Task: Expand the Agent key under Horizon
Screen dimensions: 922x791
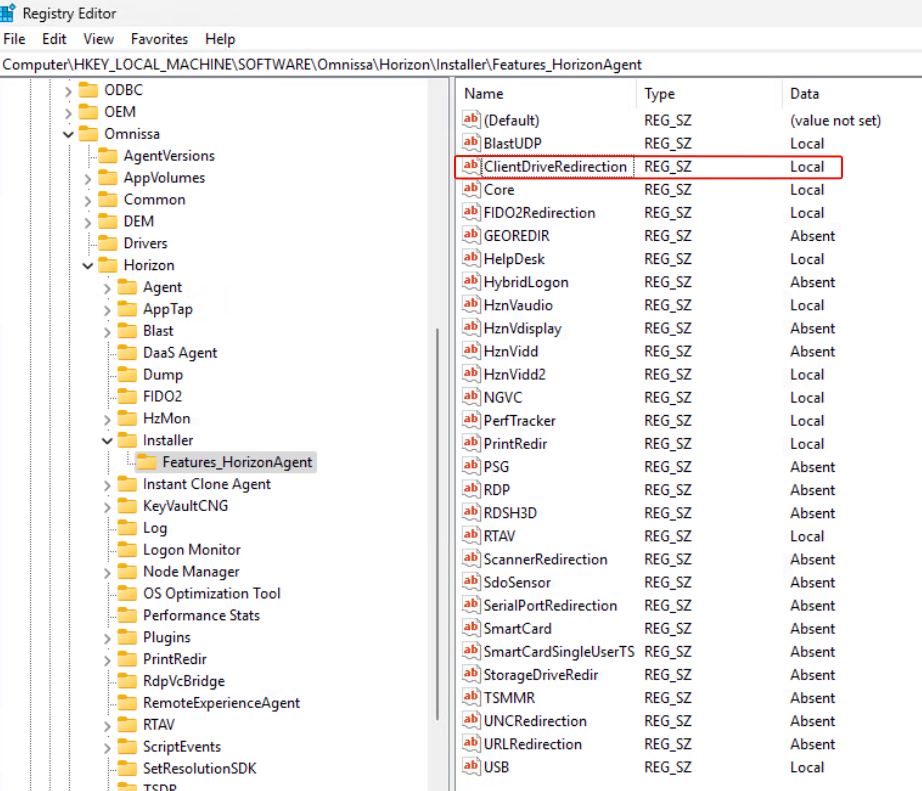Action: (x=107, y=288)
